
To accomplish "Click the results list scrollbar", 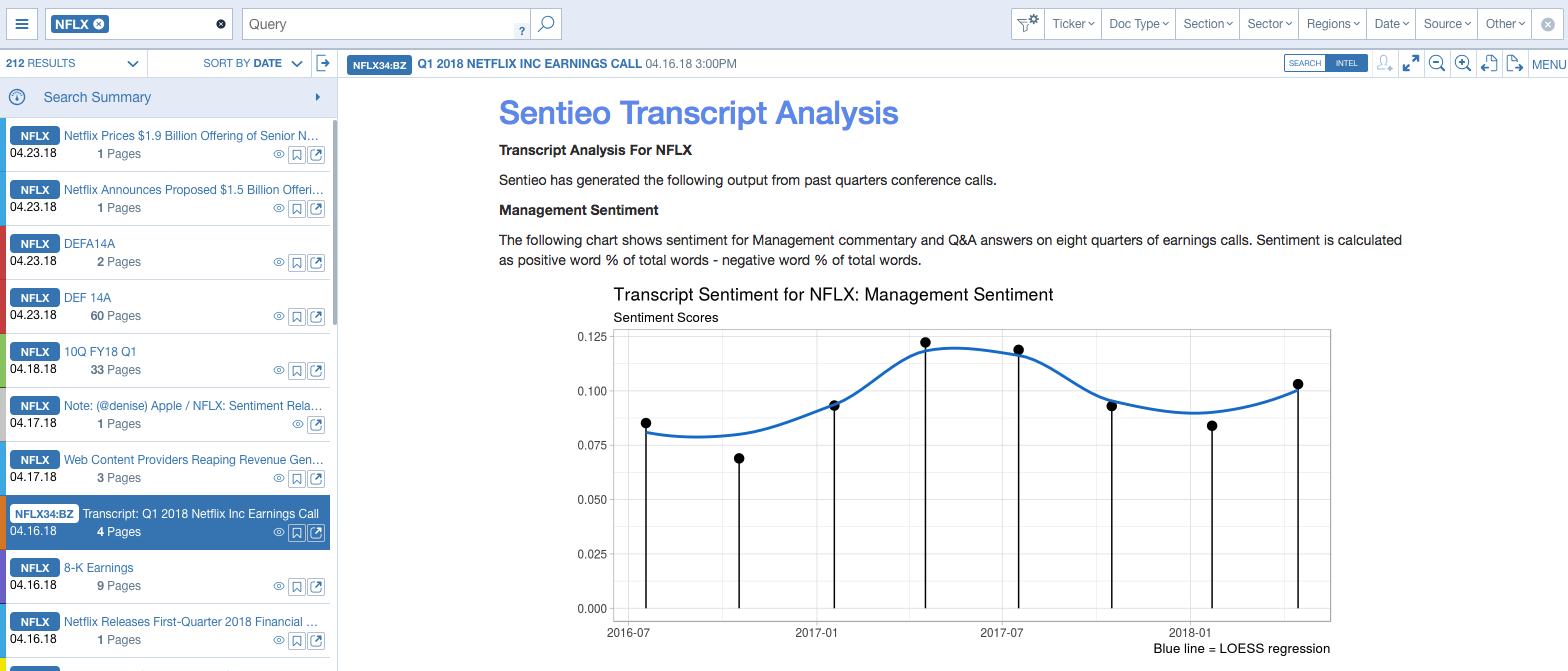I will [x=335, y=222].
